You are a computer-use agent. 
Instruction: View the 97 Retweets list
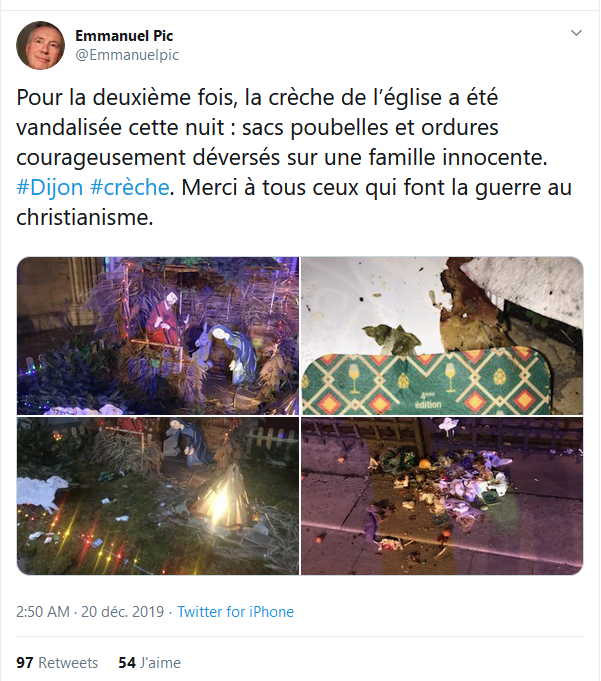[57, 663]
